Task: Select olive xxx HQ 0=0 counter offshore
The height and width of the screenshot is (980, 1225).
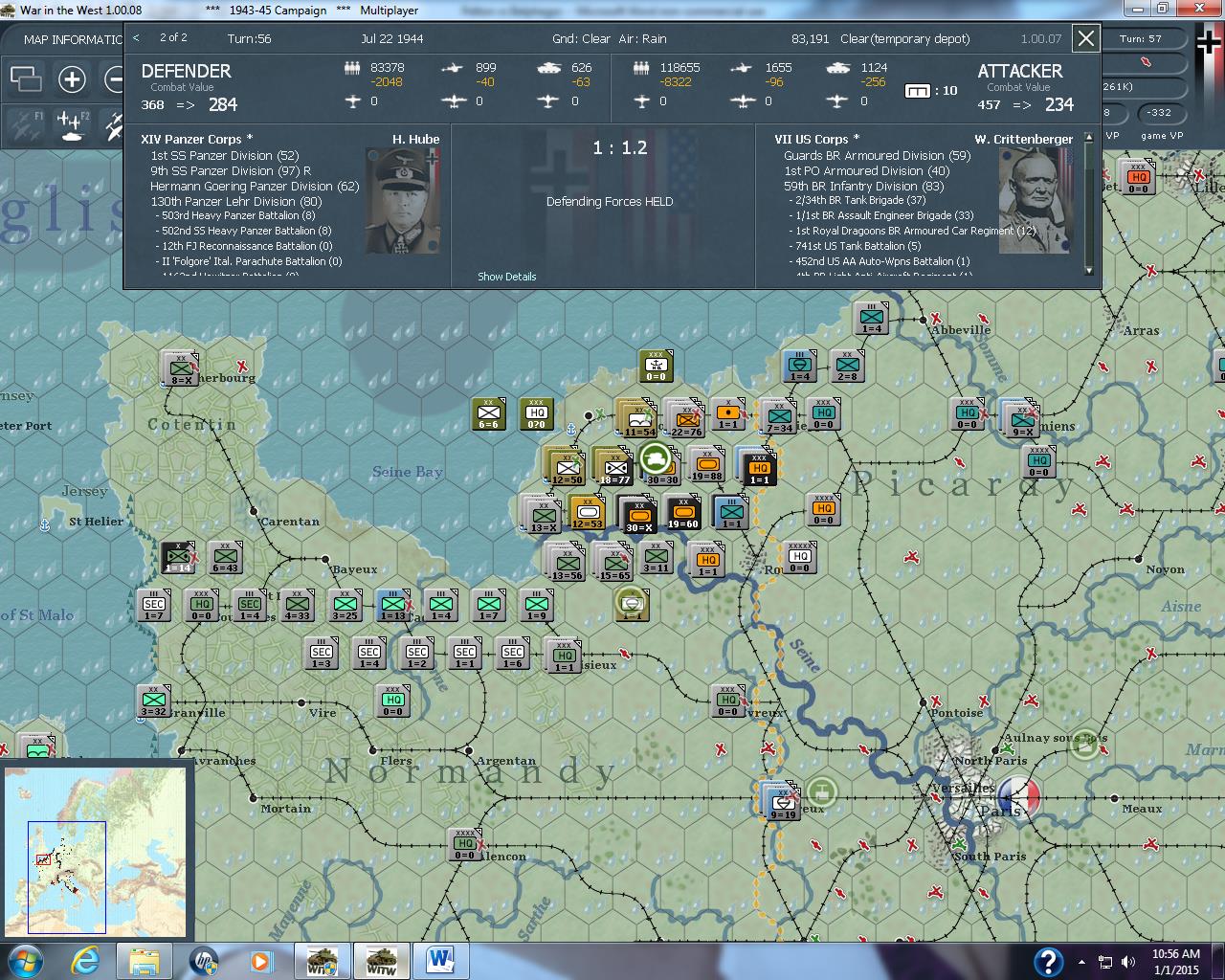Action: click(x=656, y=366)
